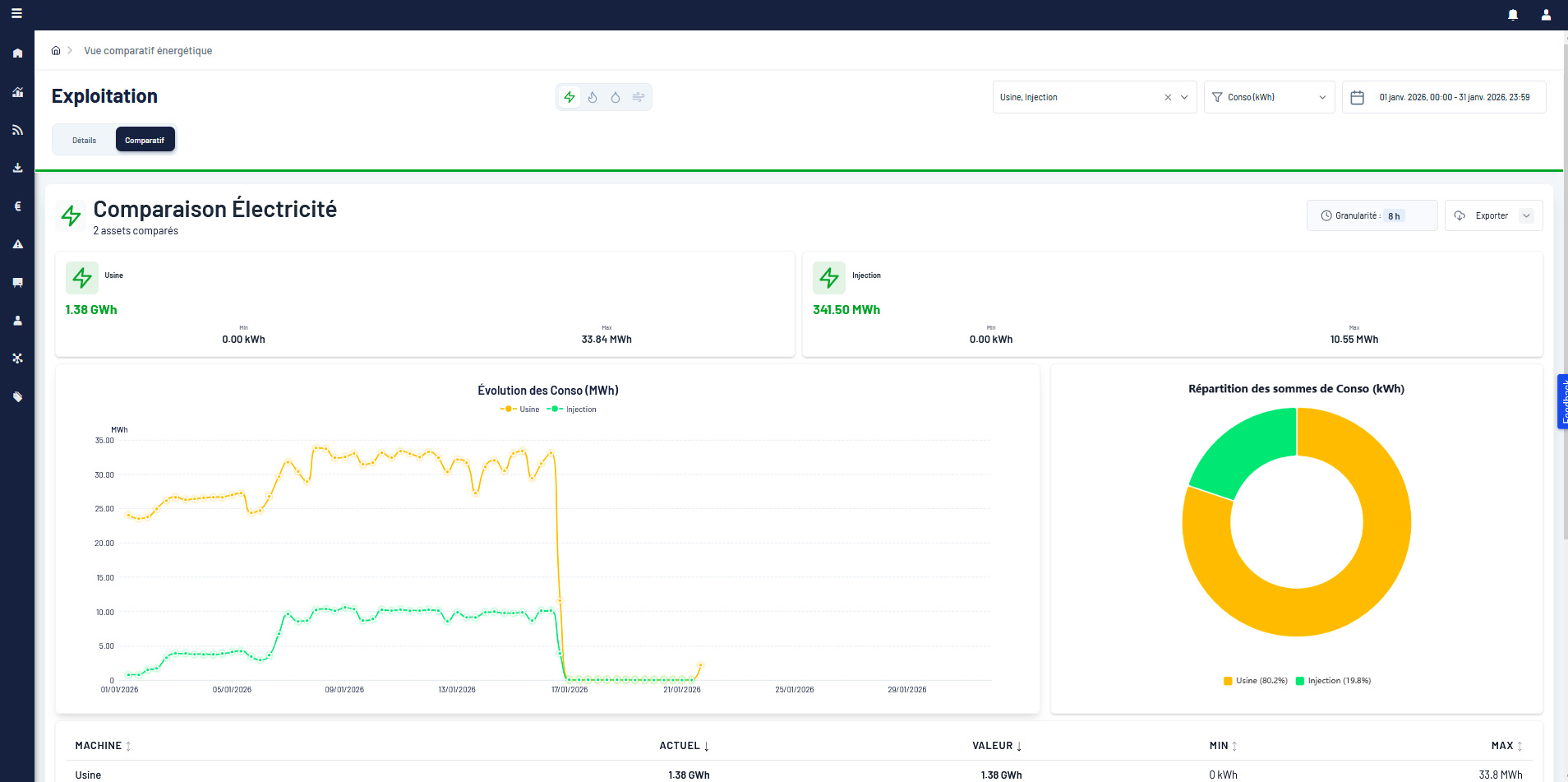
Task: Open notifications bell in top bar
Action: pyautogui.click(x=1513, y=15)
